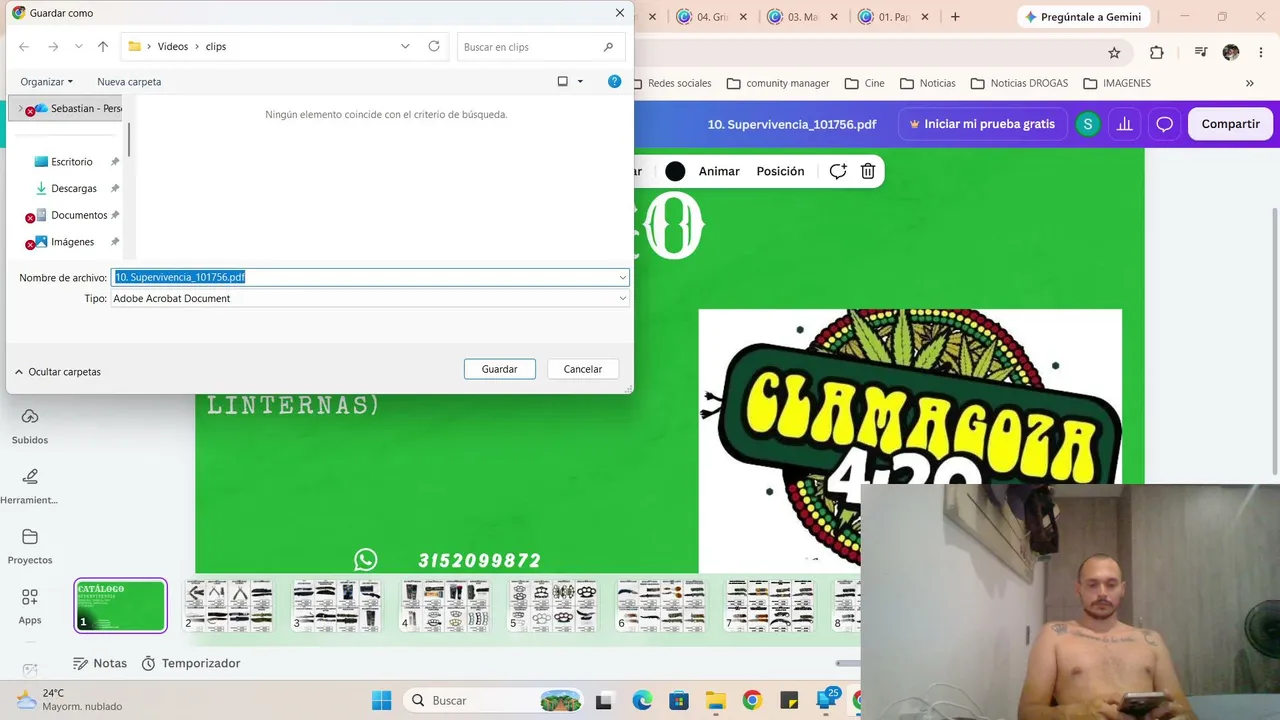This screenshot has height=720, width=1280.
Task: Open Canva comments speech bubble icon
Action: point(1164,124)
